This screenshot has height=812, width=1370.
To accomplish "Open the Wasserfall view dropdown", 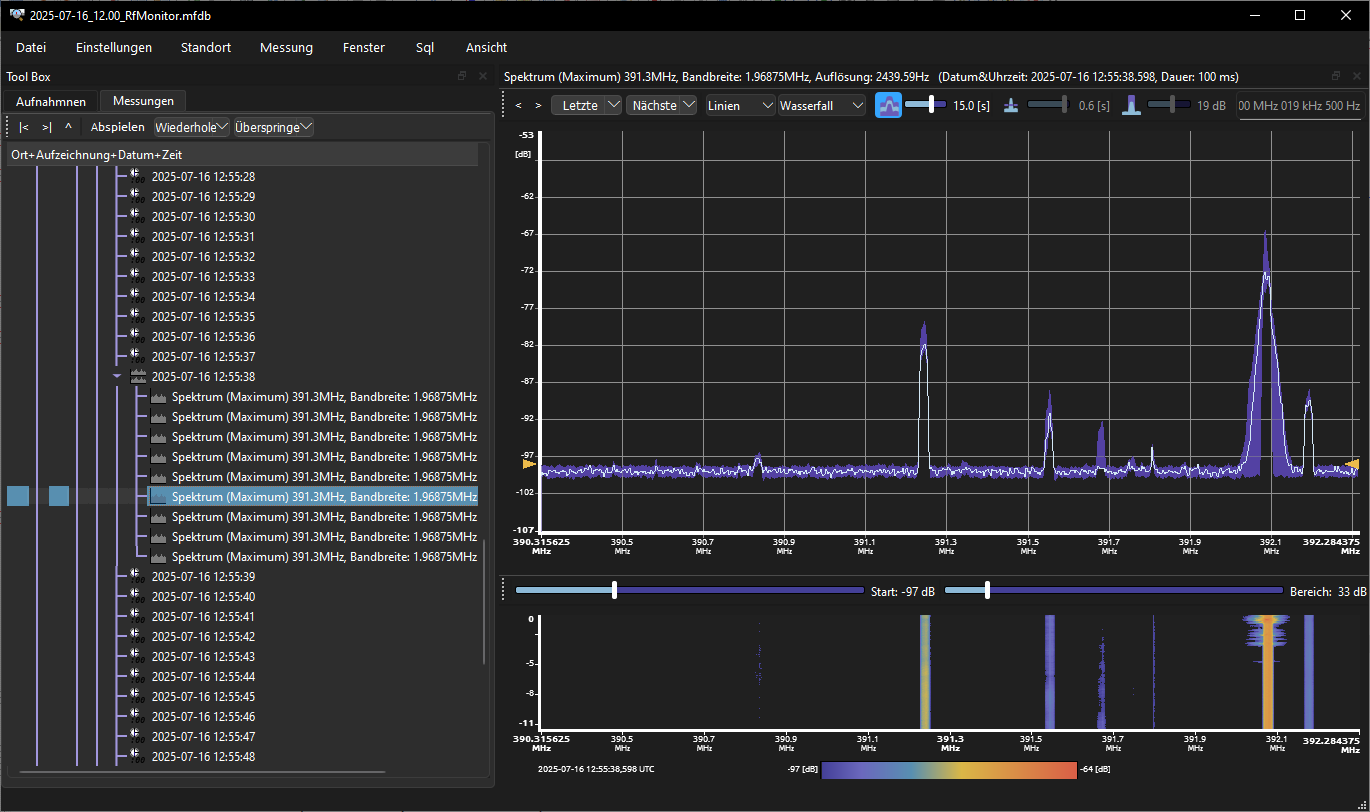I will (822, 104).
